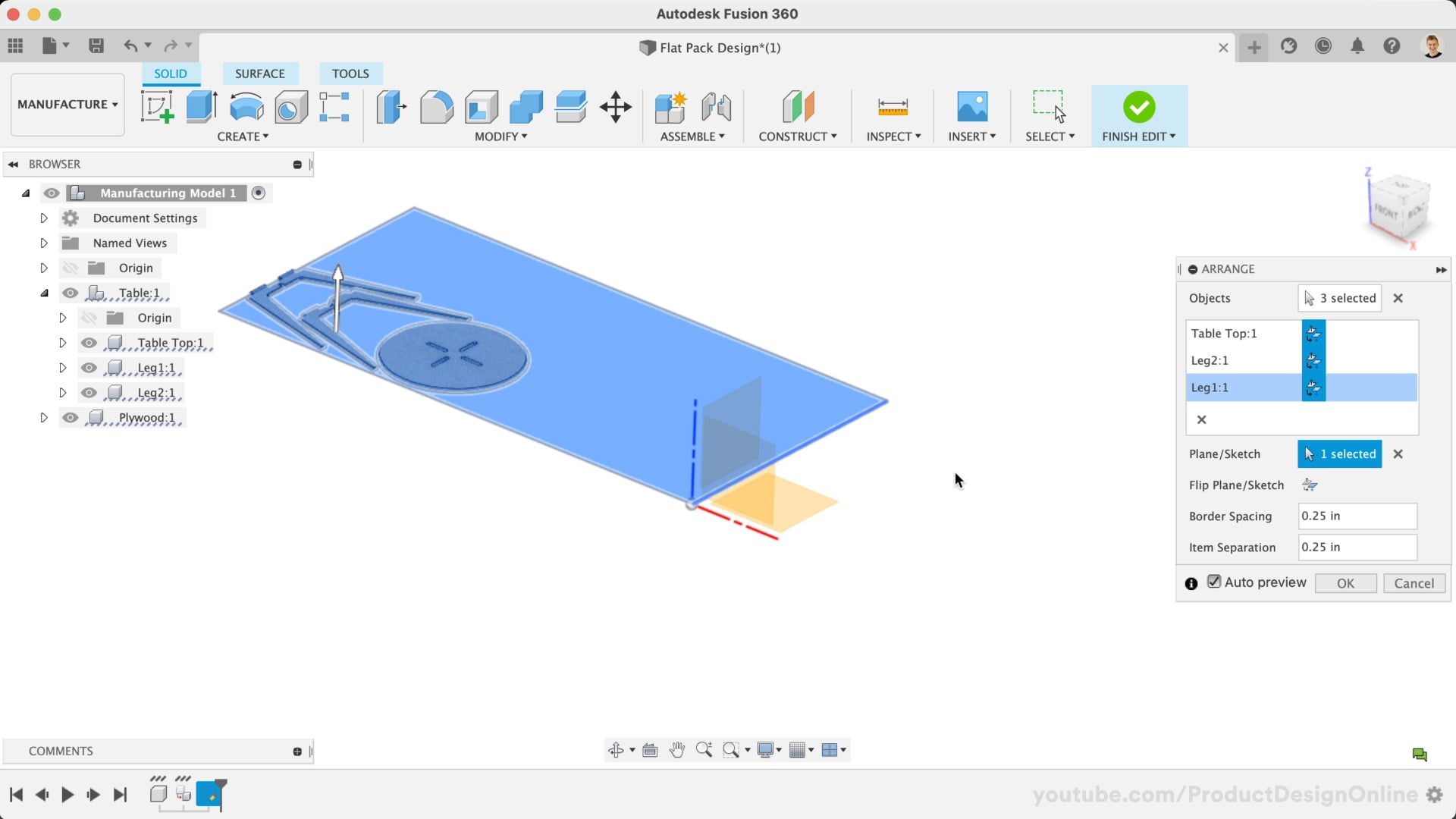Screen dimensions: 1456x819
Task: Hide the Leg2:1 component
Action: coord(89,394)
